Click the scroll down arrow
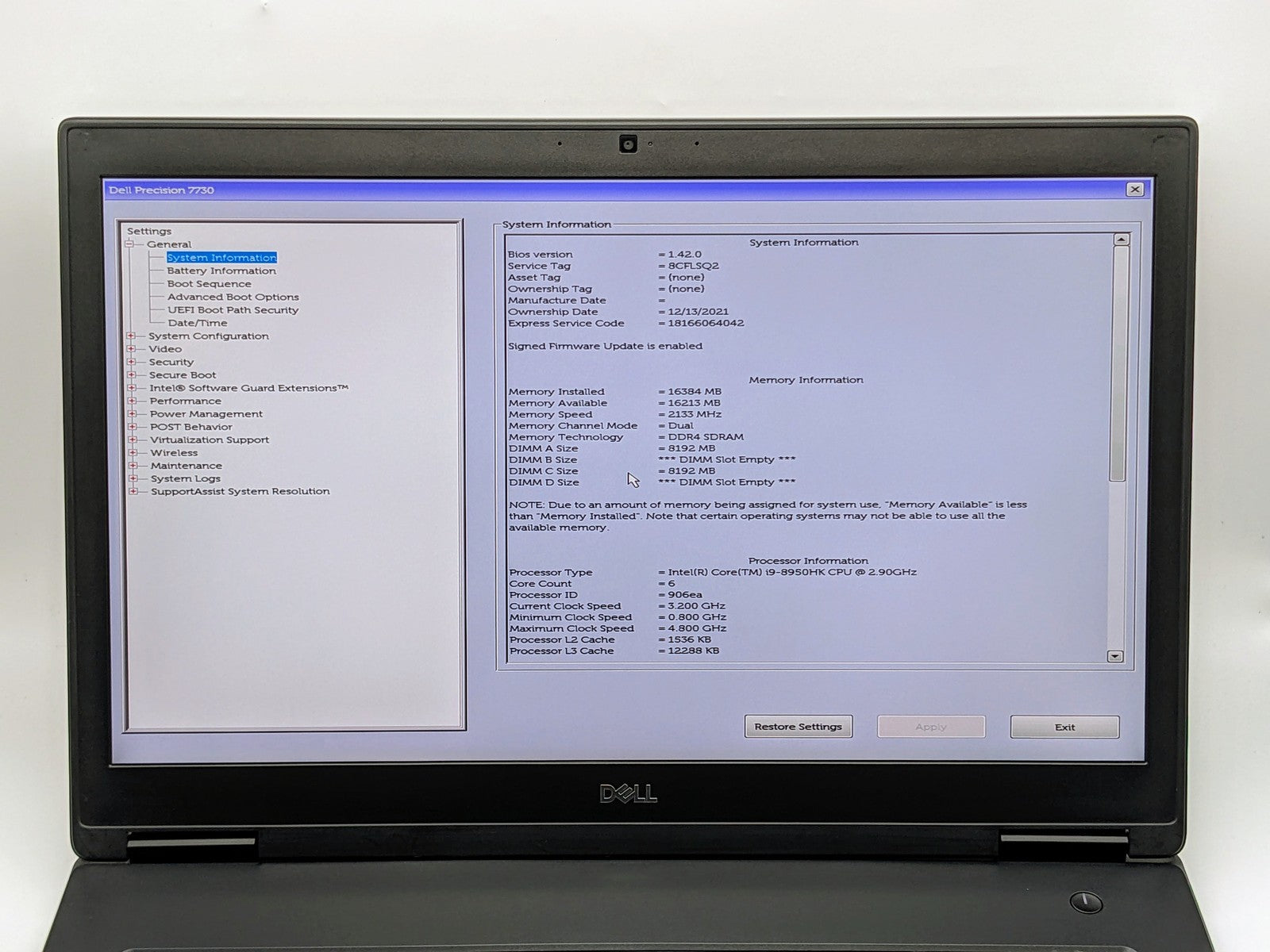 click(1115, 656)
